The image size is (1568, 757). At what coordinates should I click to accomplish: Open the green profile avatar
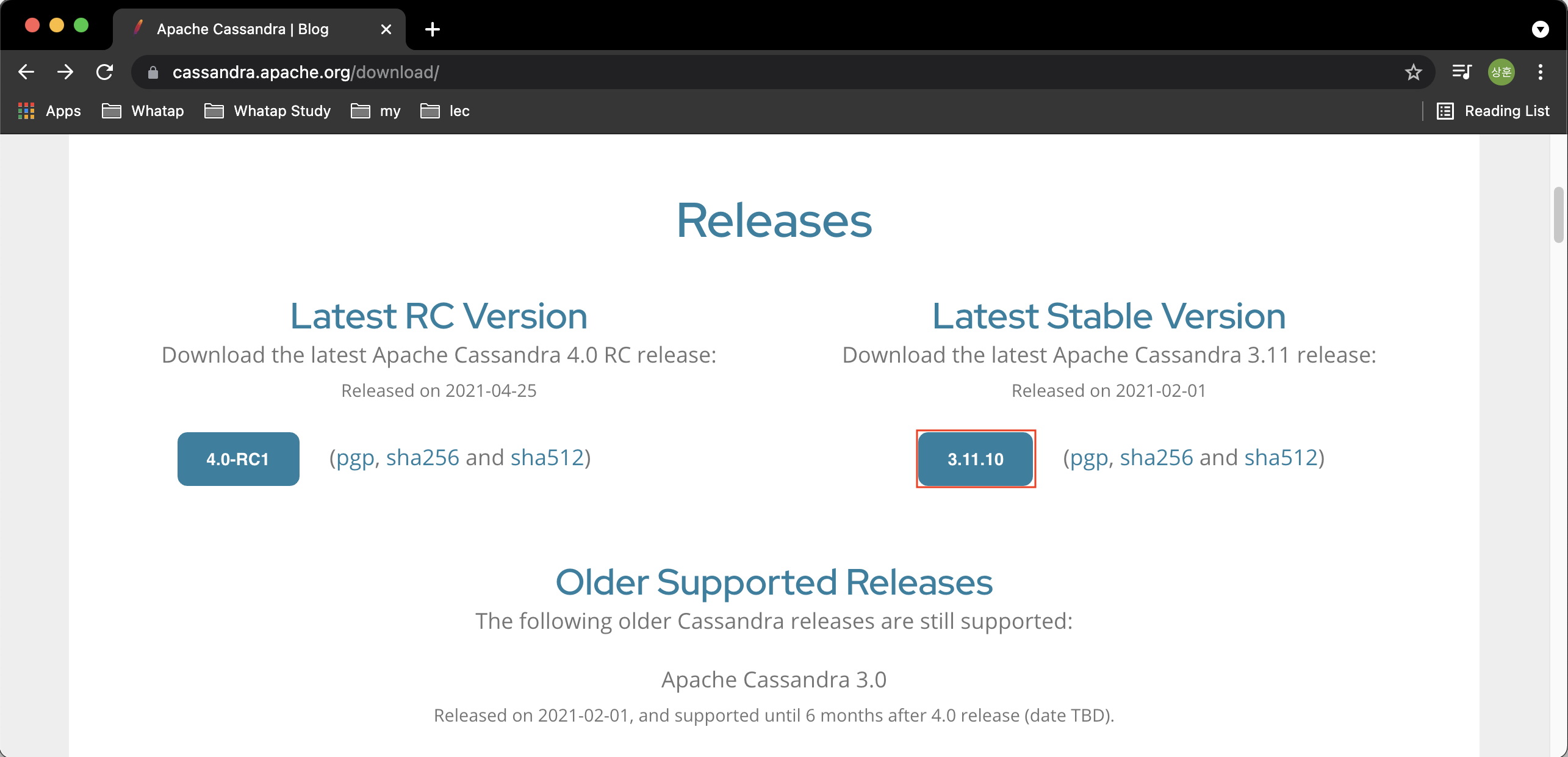1501,72
